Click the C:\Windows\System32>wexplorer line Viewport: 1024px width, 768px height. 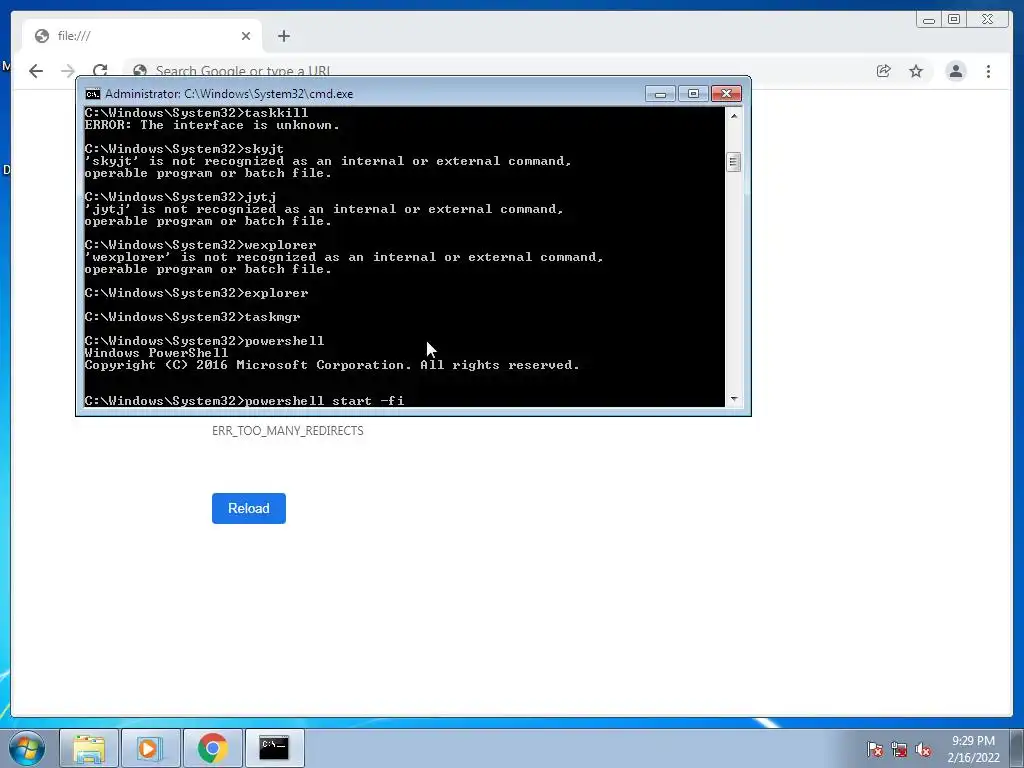pos(200,245)
